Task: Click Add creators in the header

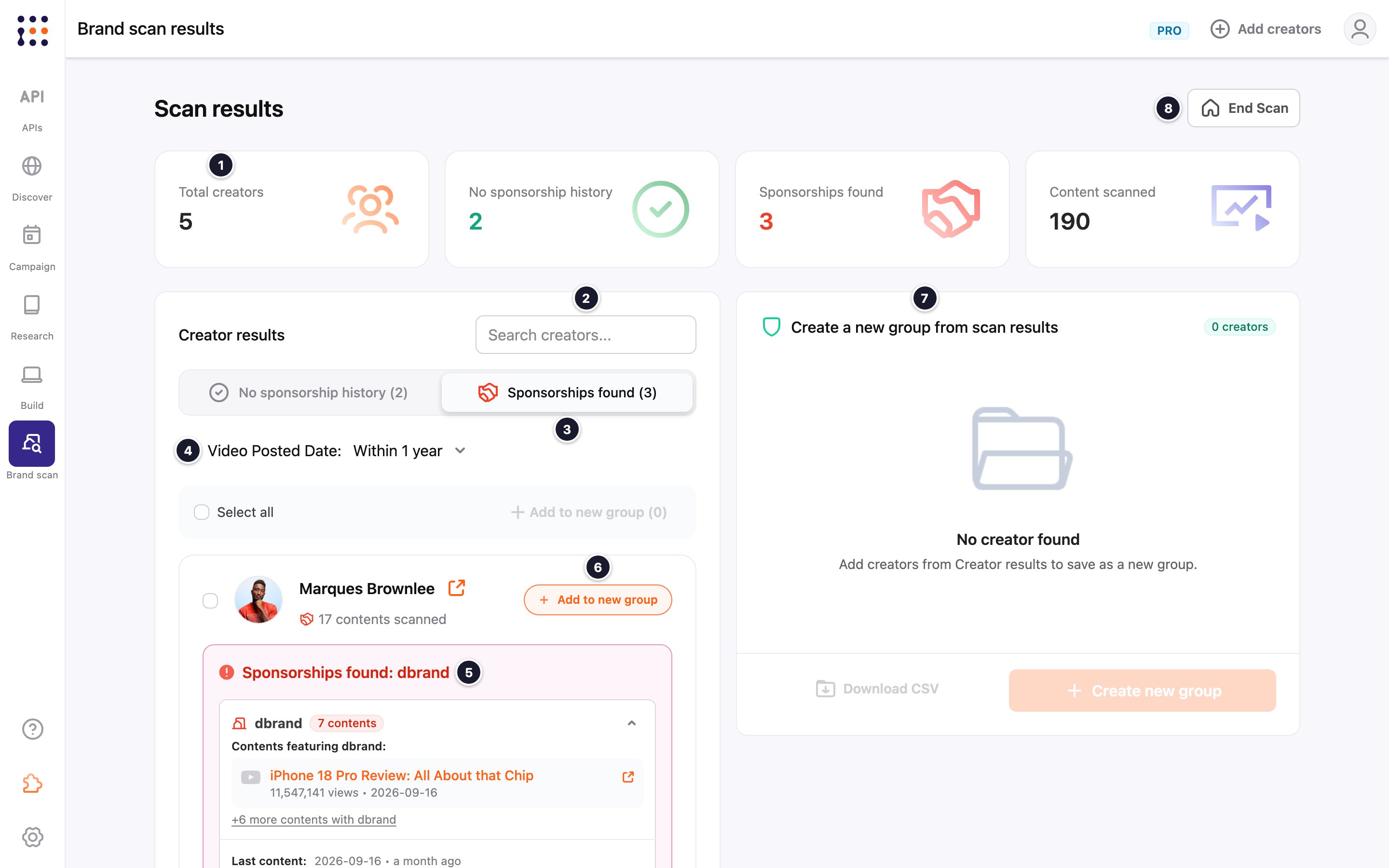Action: 1266,29
